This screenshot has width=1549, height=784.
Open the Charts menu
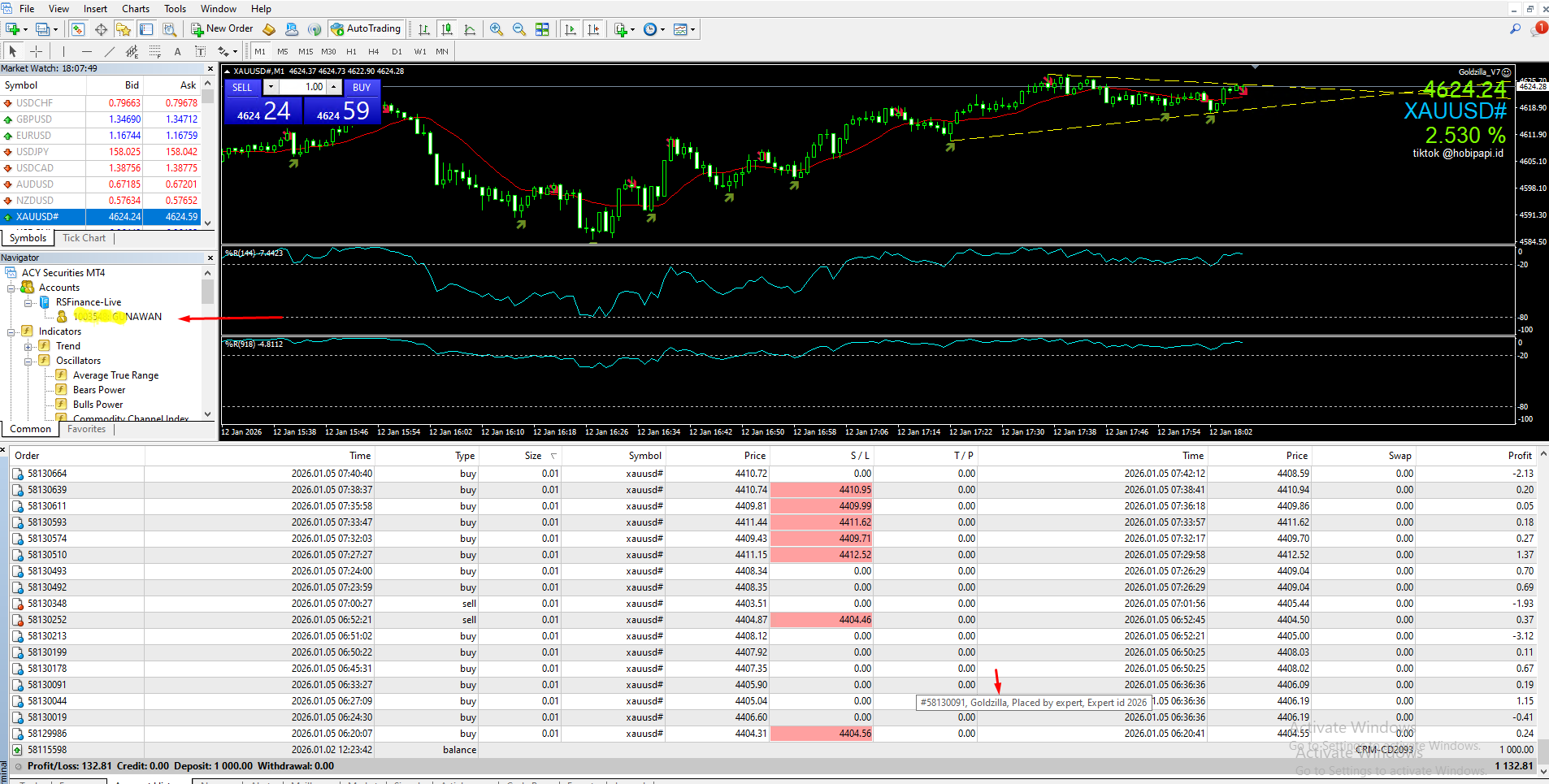(135, 9)
